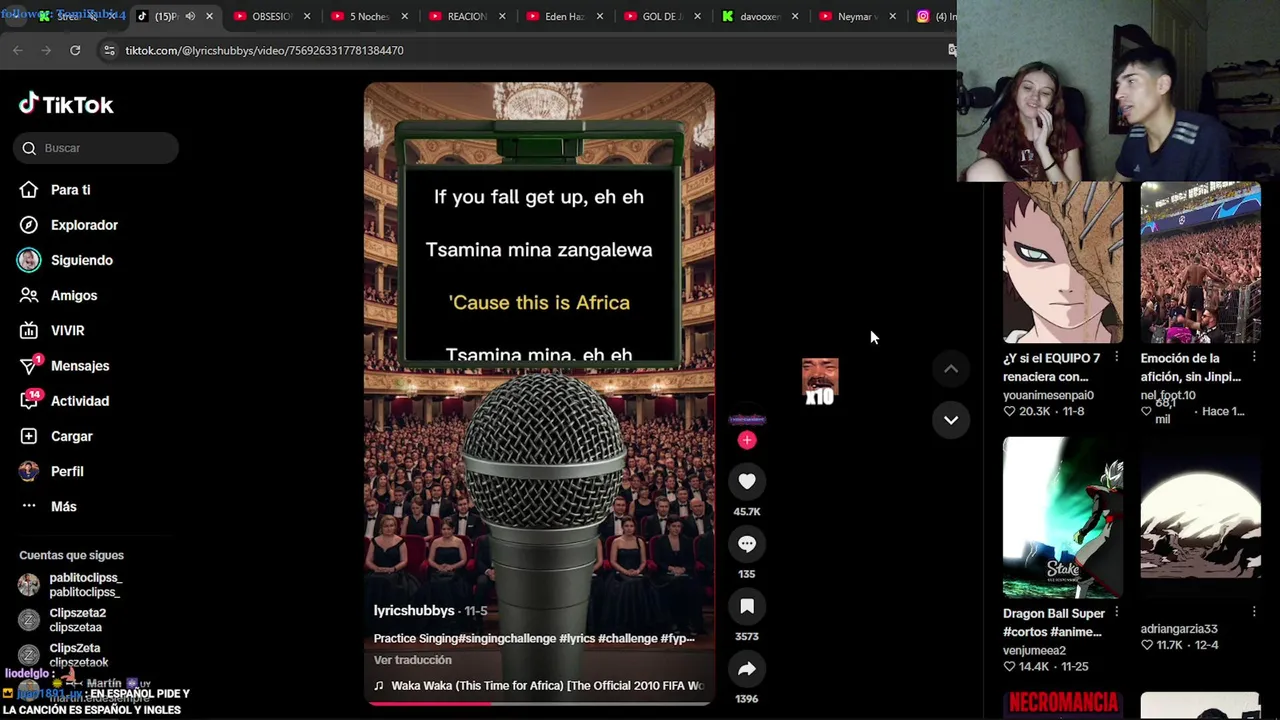Open youanimesenpai0 profile
The height and width of the screenshot is (720, 1280).
(x=1048, y=395)
